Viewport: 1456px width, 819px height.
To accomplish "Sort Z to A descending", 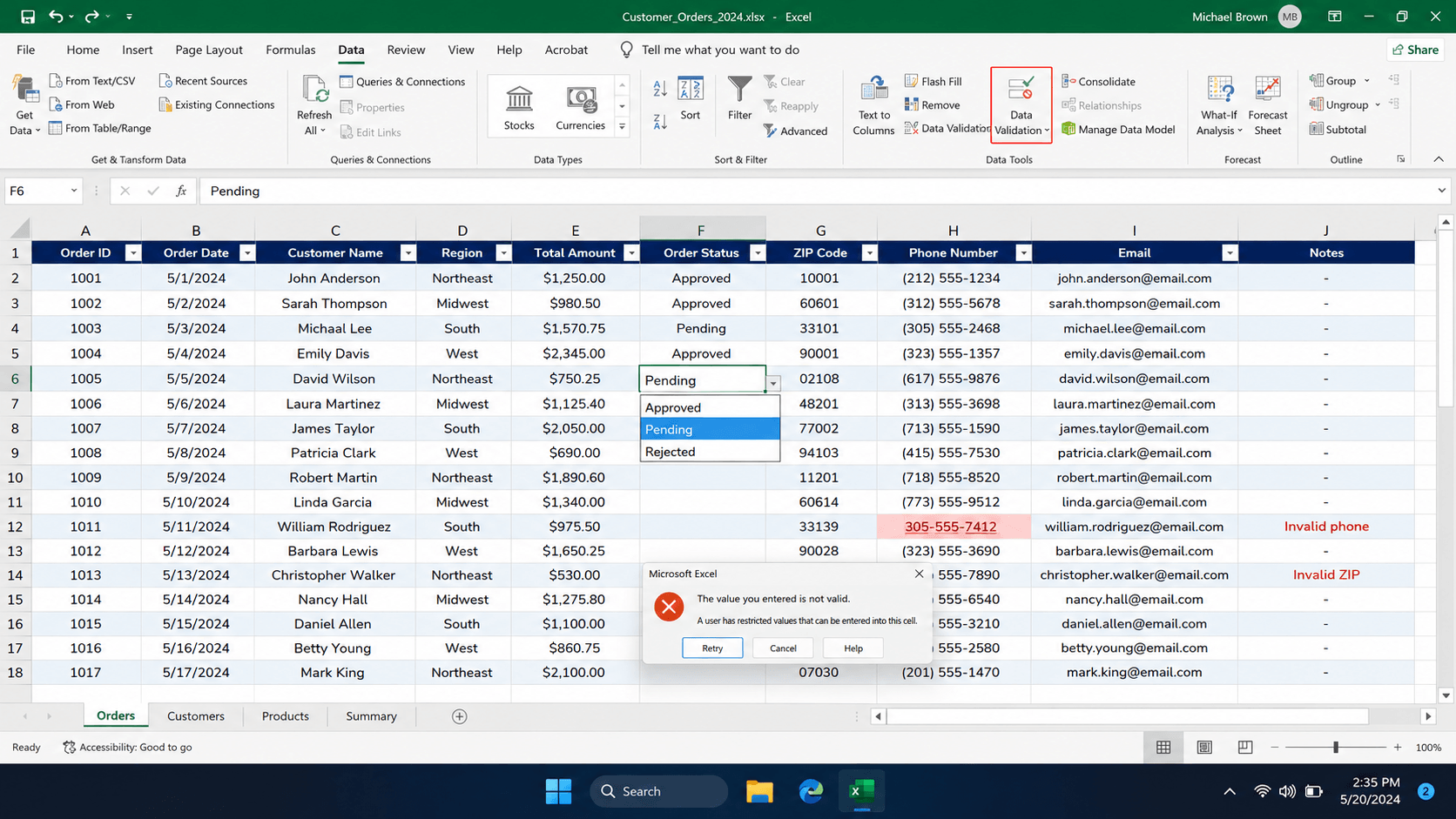I will [660, 122].
